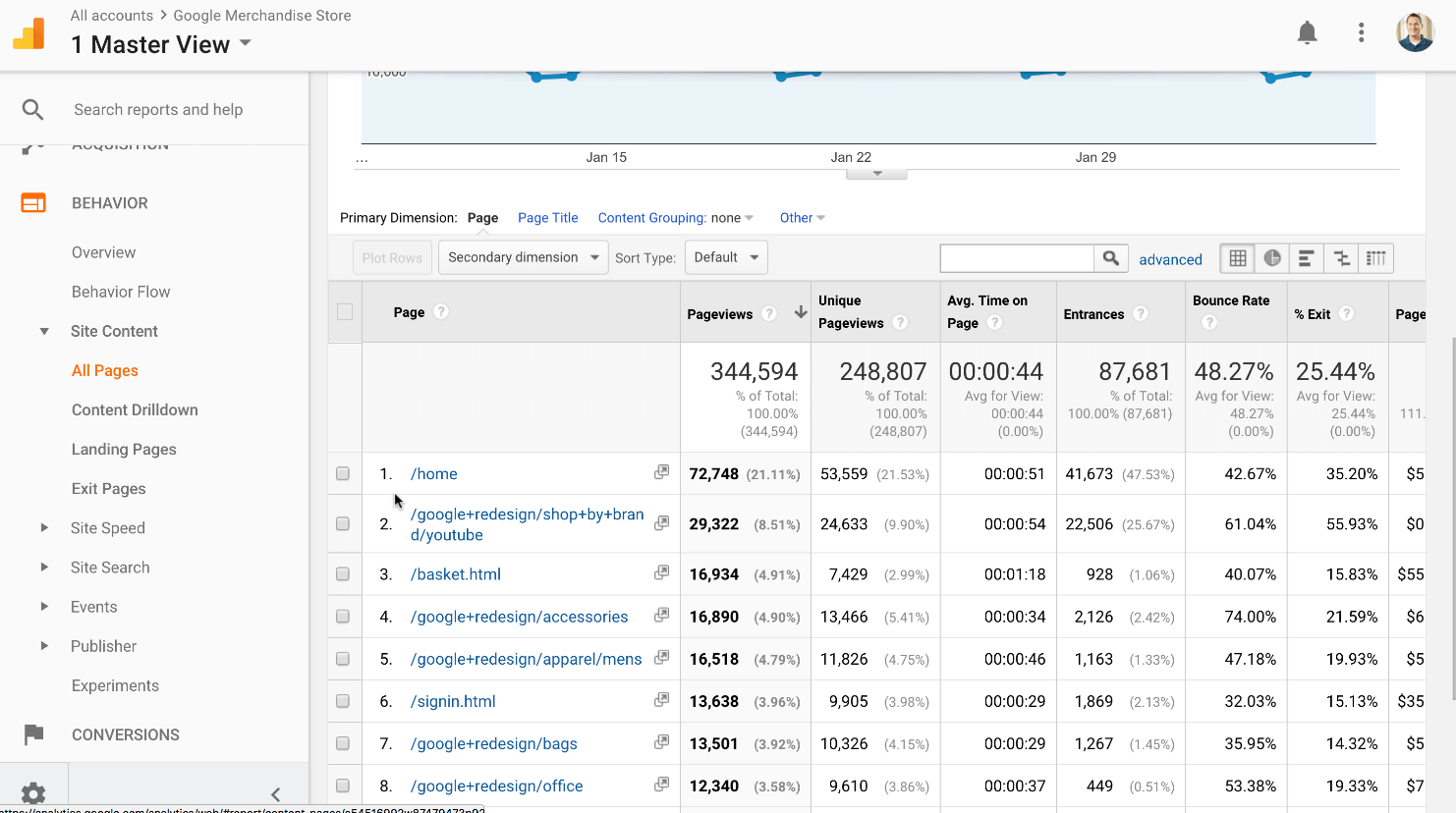
Task: Show help for % Exit column
Action: (x=1346, y=313)
